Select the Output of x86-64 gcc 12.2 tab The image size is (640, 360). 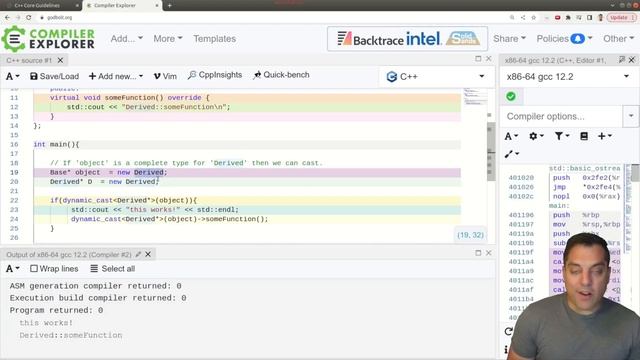point(69,255)
